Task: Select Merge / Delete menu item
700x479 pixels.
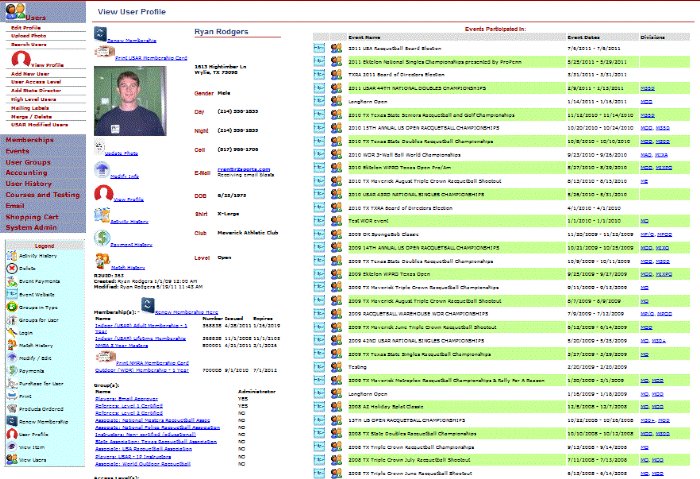Action: (x=31, y=117)
